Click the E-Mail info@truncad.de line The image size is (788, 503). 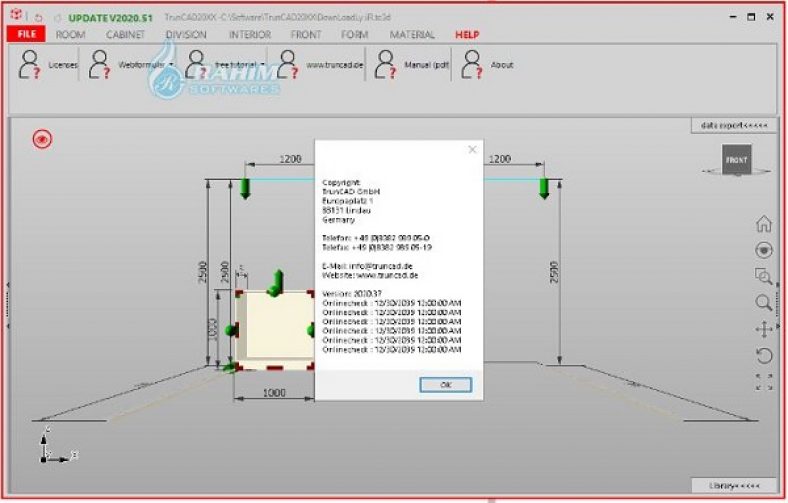coord(367,266)
